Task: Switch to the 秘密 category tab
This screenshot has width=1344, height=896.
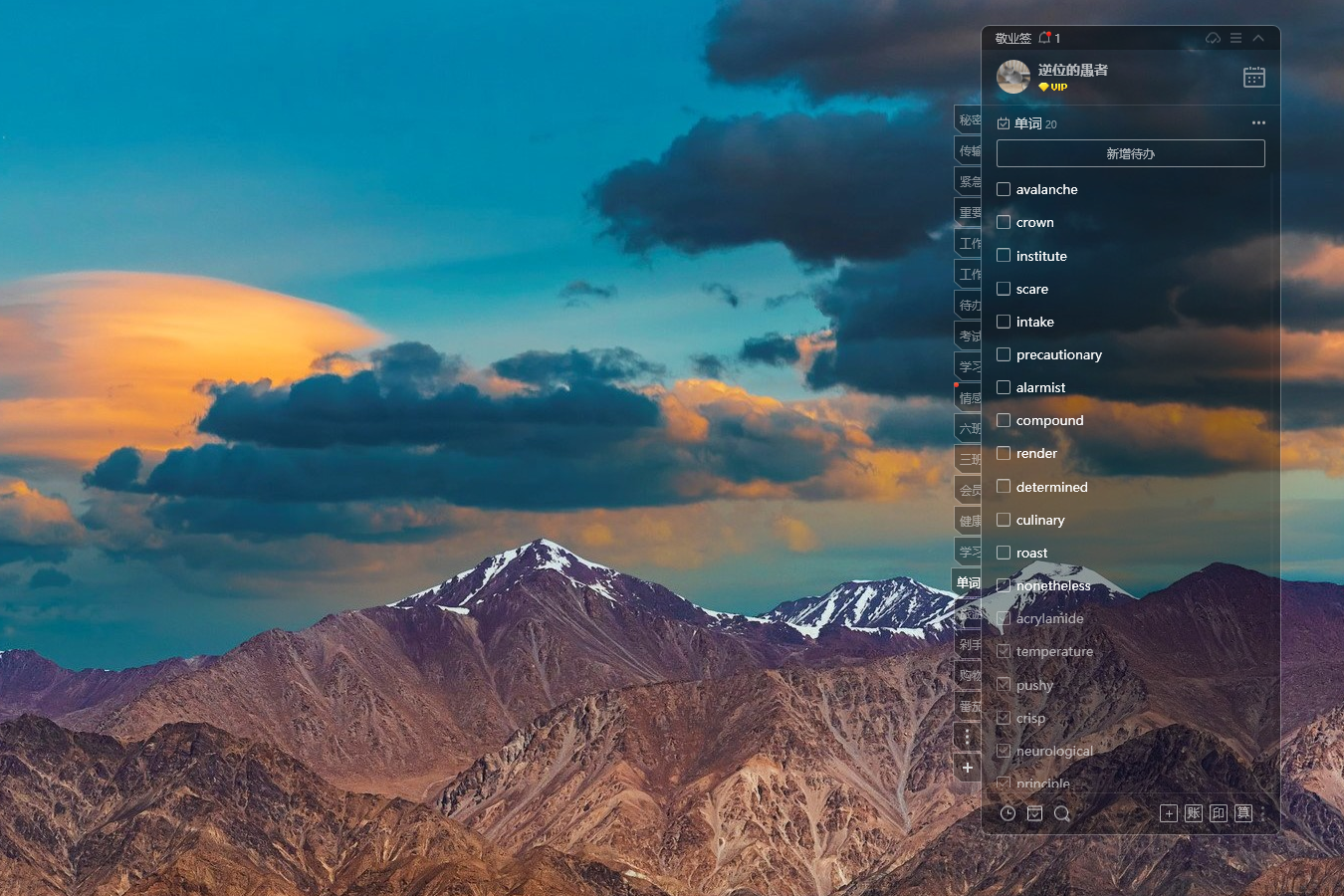Action: pyautogui.click(x=969, y=120)
